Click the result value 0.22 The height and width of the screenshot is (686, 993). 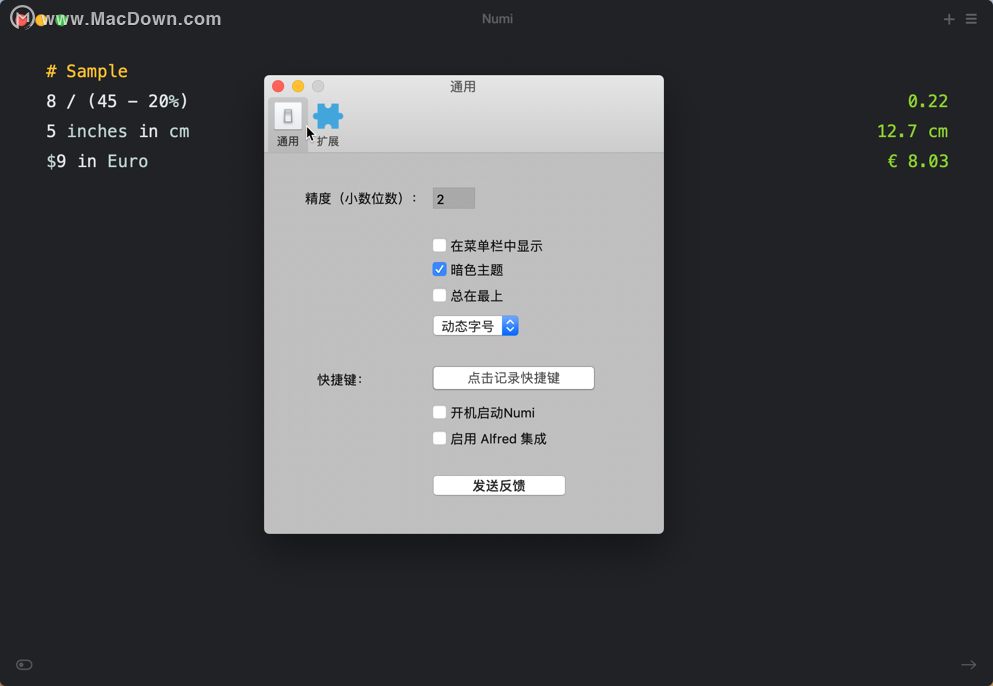(927, 101)
